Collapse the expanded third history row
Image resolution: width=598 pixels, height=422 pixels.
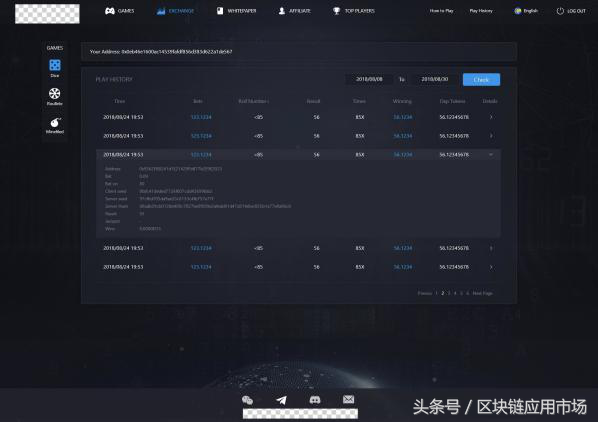491,154
